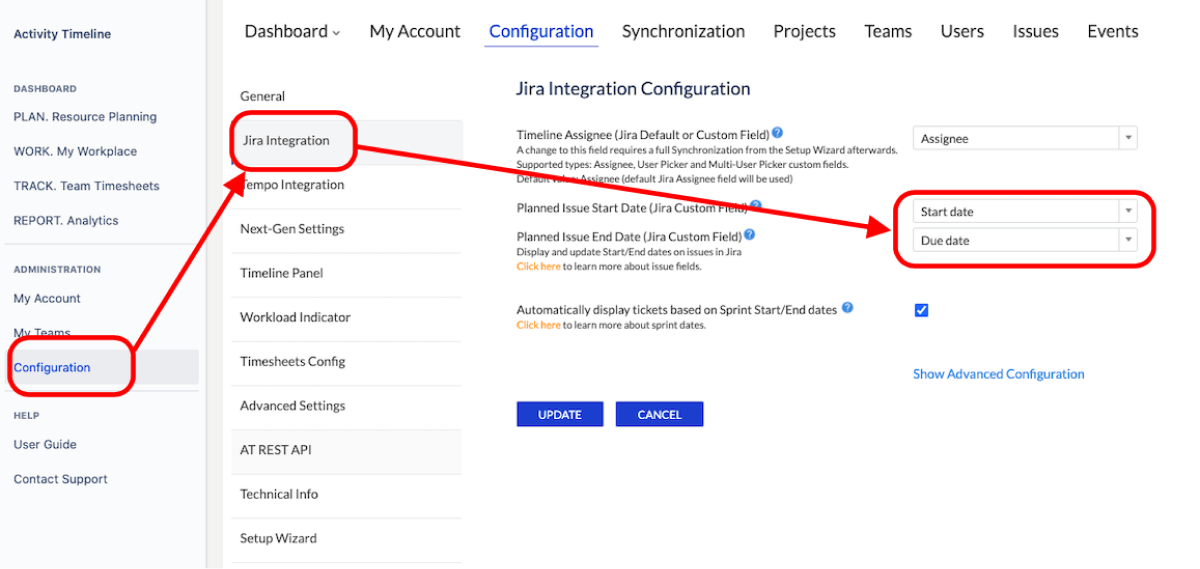
Task: Open TRACK. Team Timesheets in sidebar
Action: pyautogui.click(x=86, y=186)
